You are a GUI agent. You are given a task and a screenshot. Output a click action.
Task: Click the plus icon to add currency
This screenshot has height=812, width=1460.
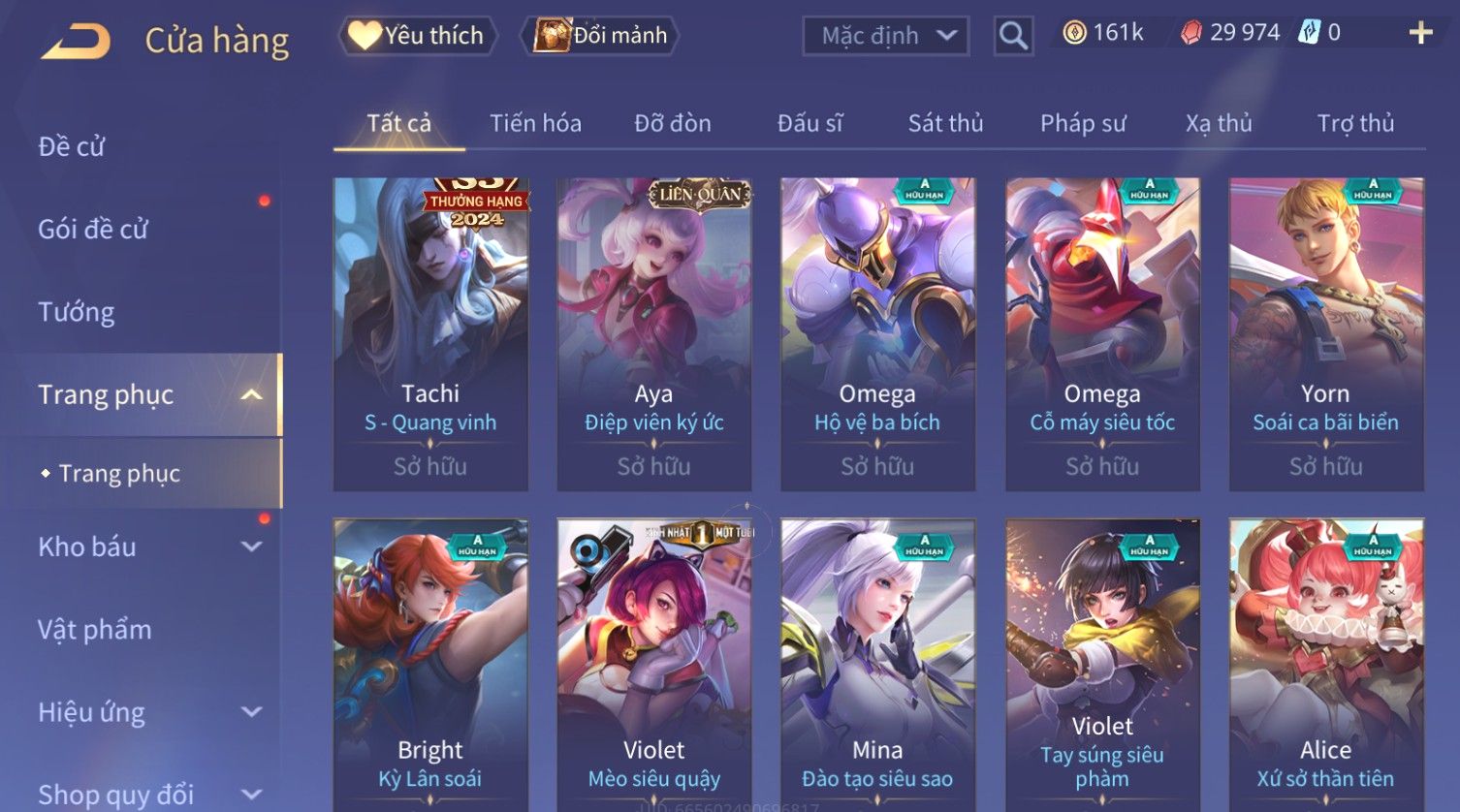tap(1420, 33)
